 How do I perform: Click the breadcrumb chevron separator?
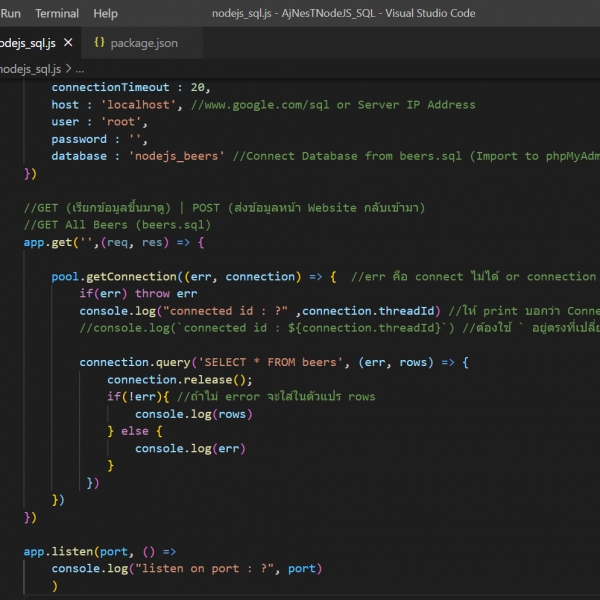point(67,69)
